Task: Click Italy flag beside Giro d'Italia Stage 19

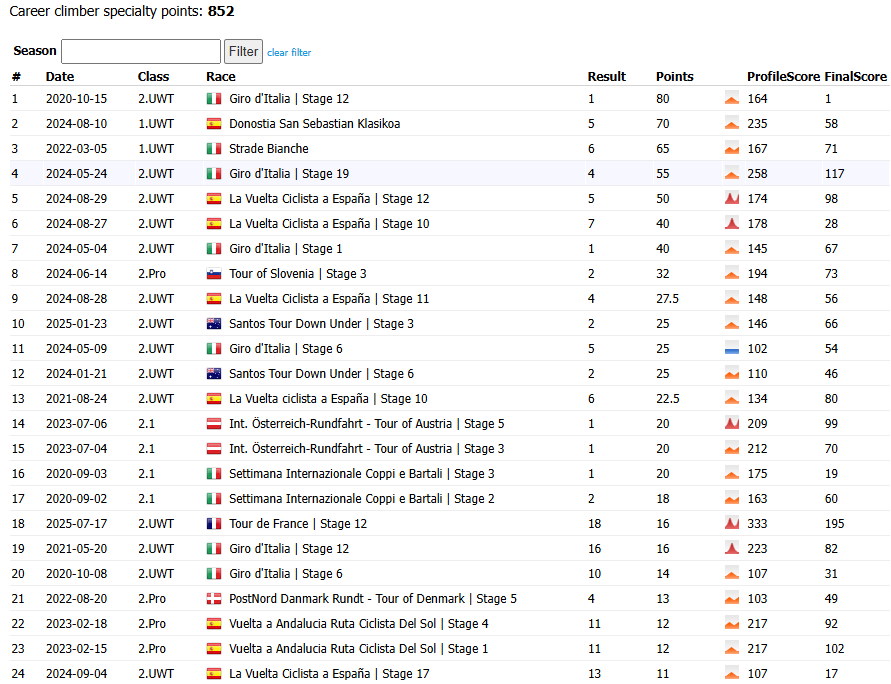Action: click(214, 174)
